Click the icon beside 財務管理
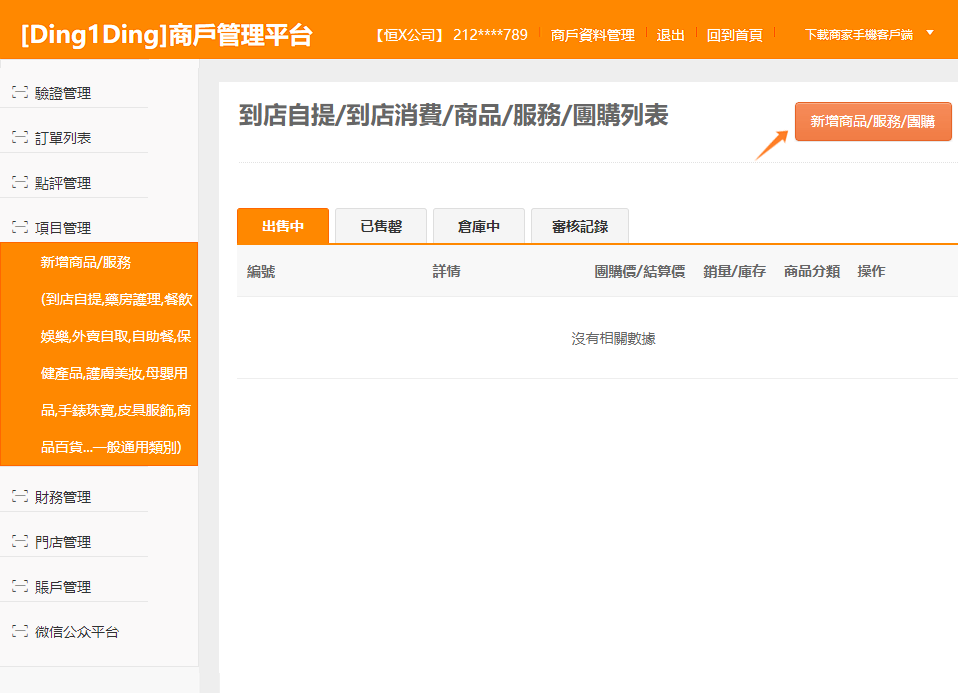Viewport: 958px width, 693px height. 19,497
